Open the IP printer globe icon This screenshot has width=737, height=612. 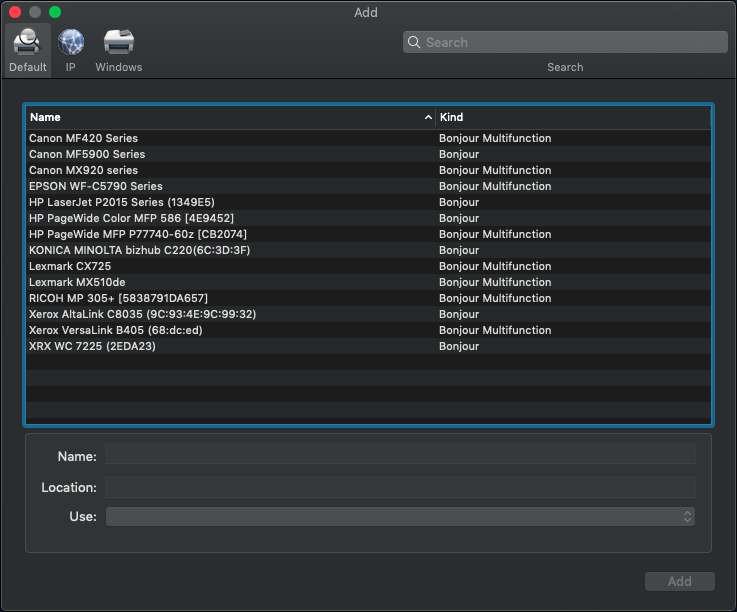(x=71, y=42)
